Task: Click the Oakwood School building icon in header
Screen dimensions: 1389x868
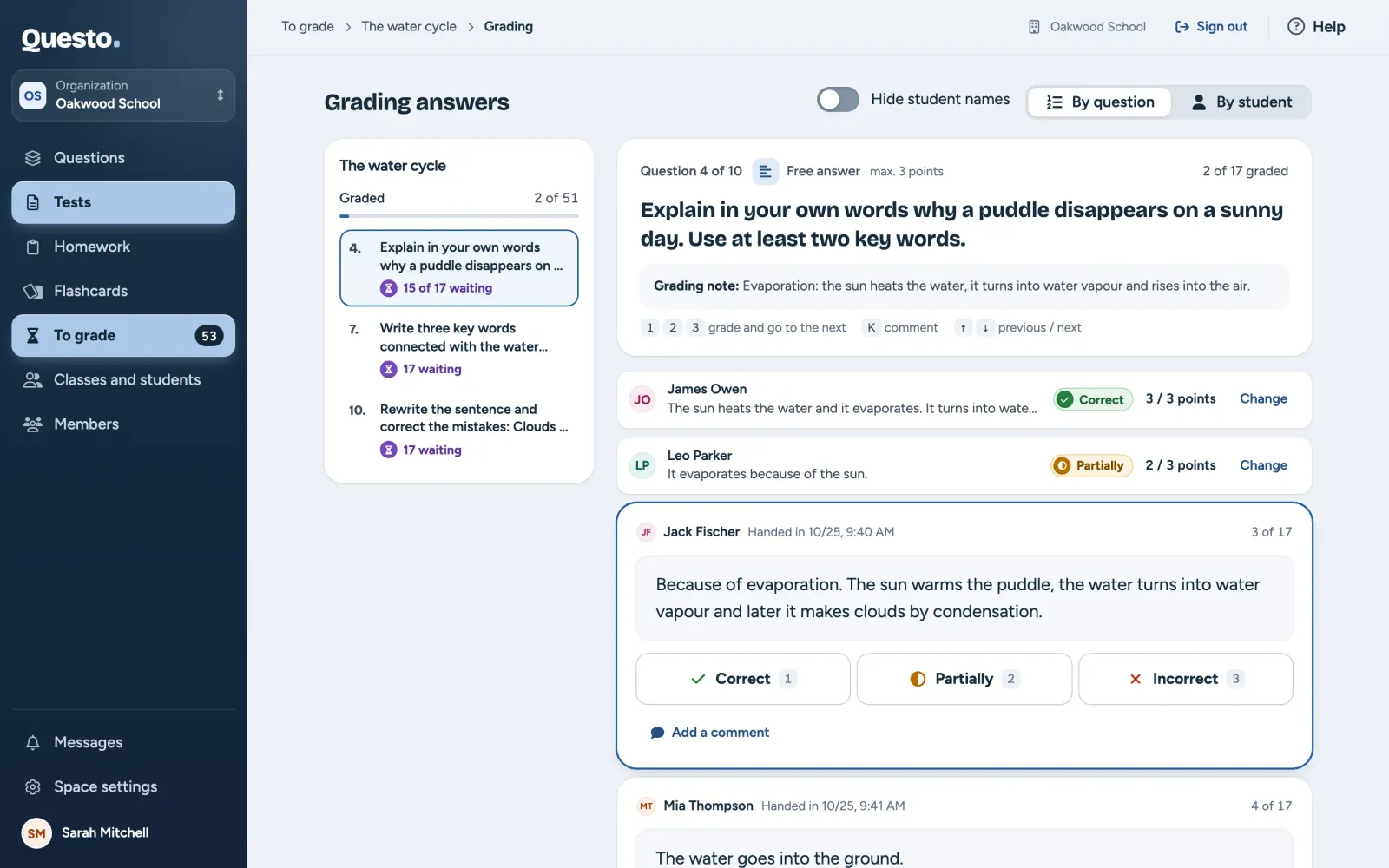Action: coord(1034,27)
